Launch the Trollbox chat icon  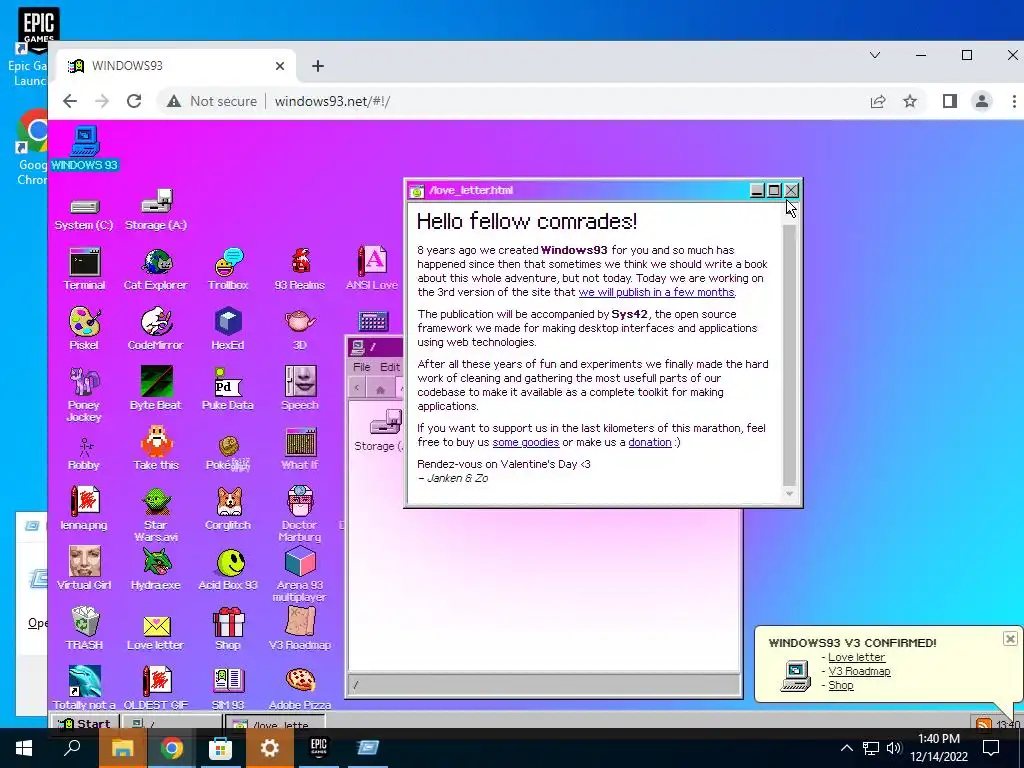pos(228,269)
